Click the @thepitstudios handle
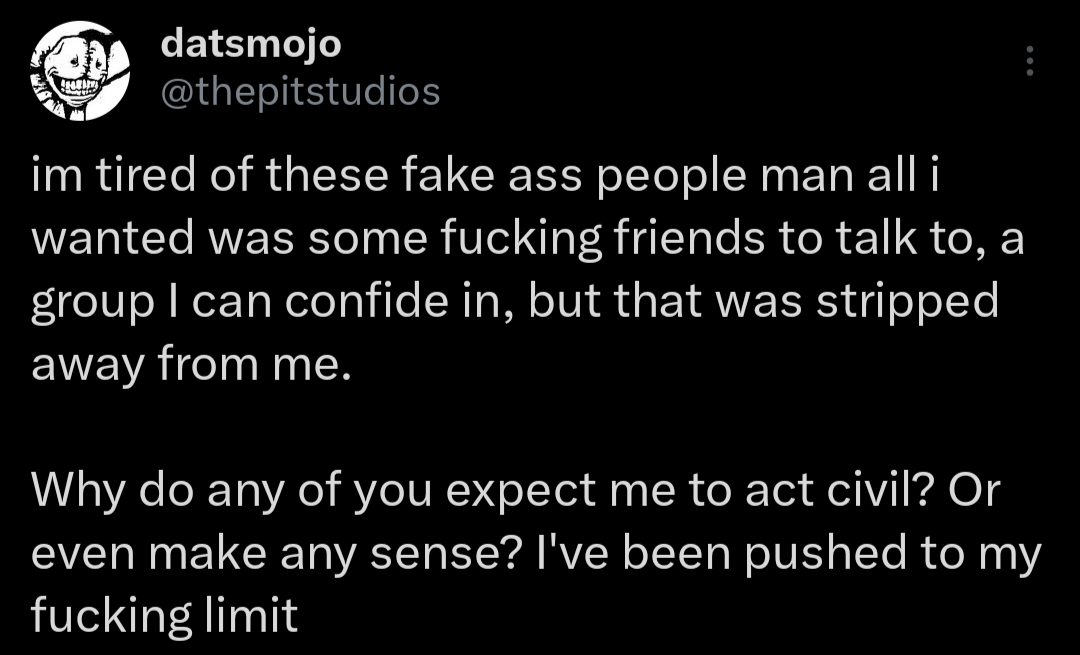Image resolution: width=1080 pixels, height=655 pixels. [300, 91]
